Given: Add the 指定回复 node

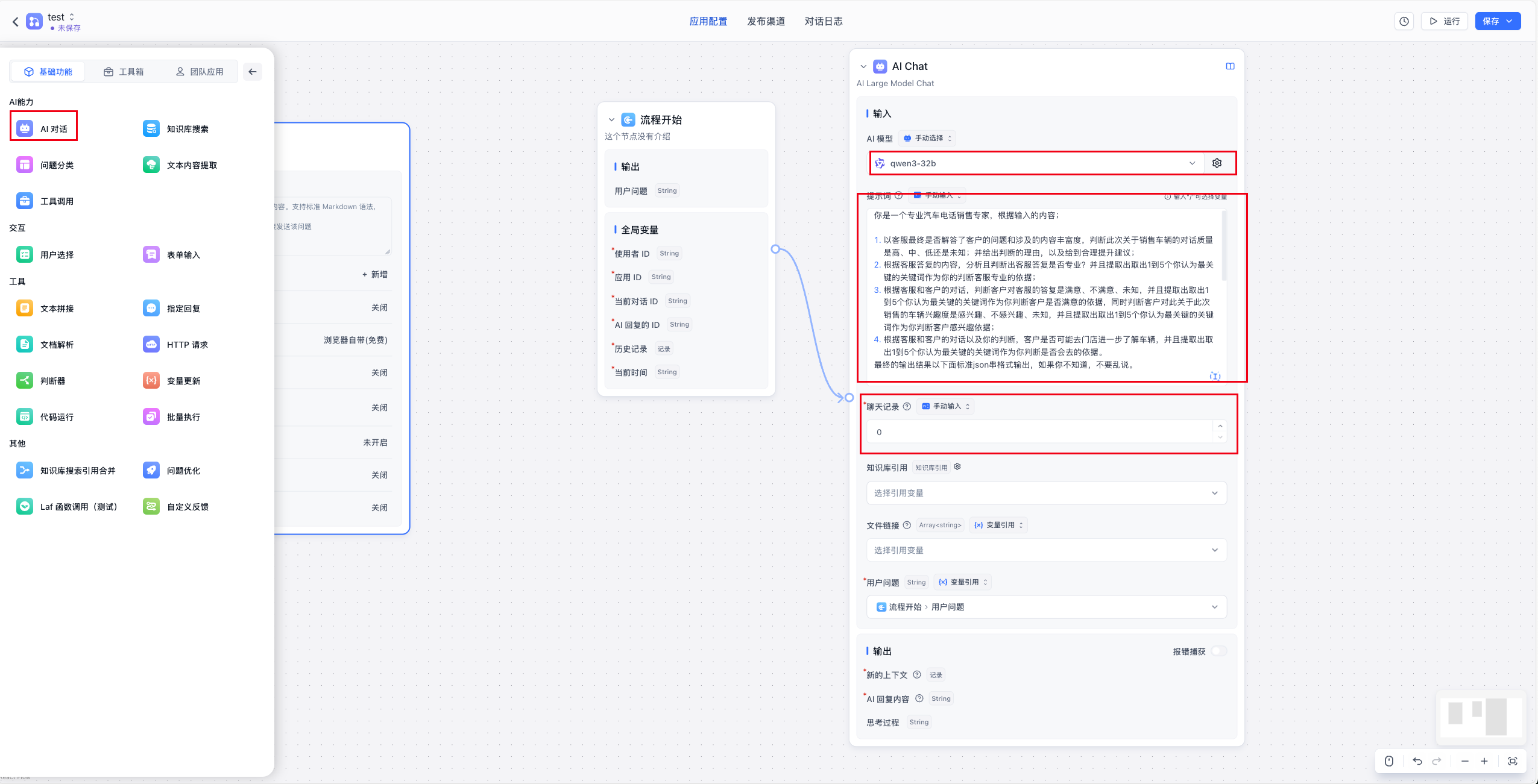Looking at the screenshot, I should pos(172,308).
